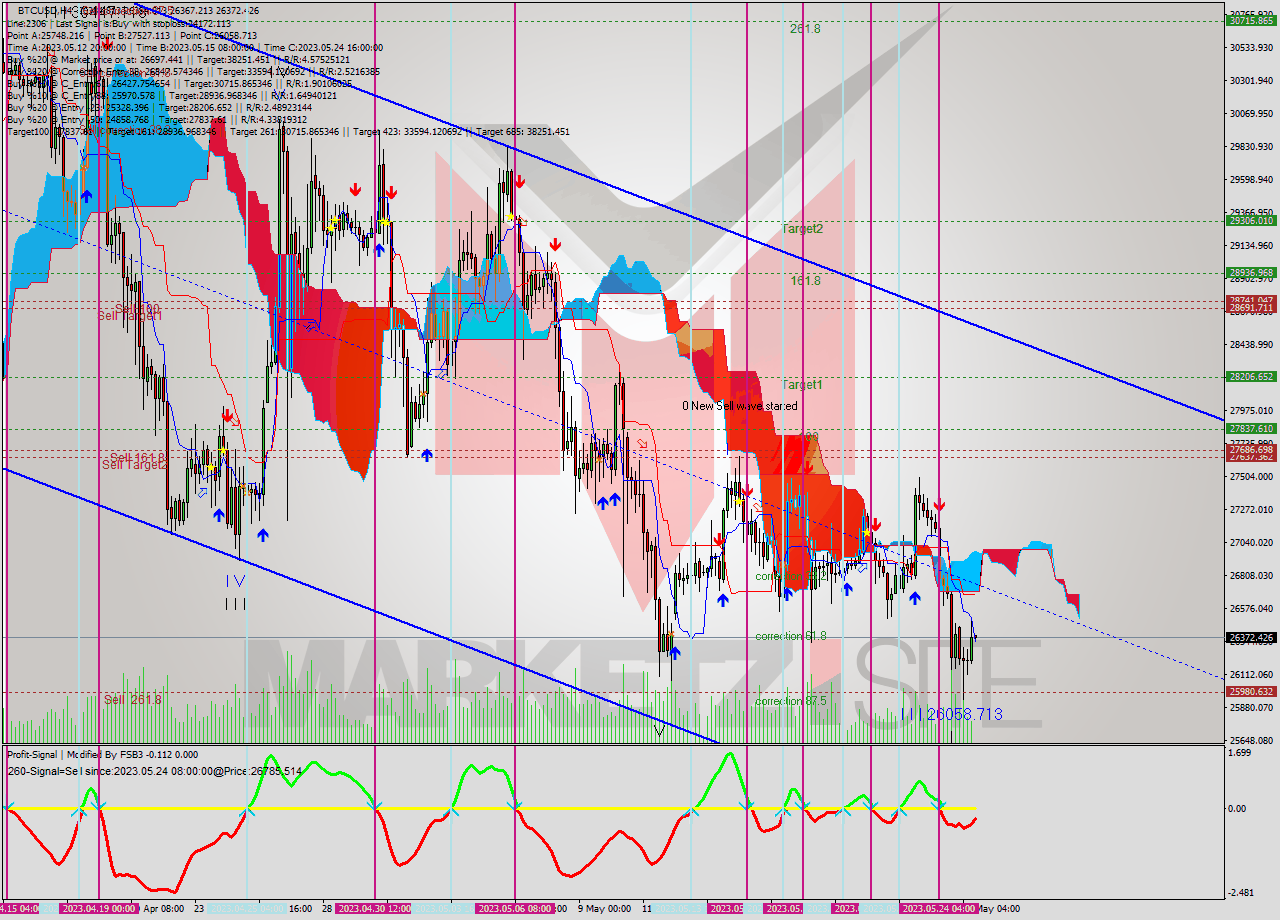Click the green '161.8' Fibonacci label

click(805, 282)
